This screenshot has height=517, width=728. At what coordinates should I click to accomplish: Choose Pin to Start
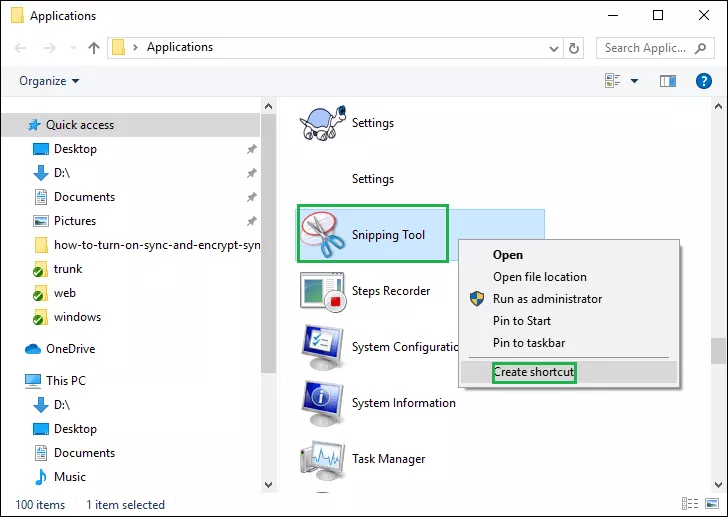(569, 321)
